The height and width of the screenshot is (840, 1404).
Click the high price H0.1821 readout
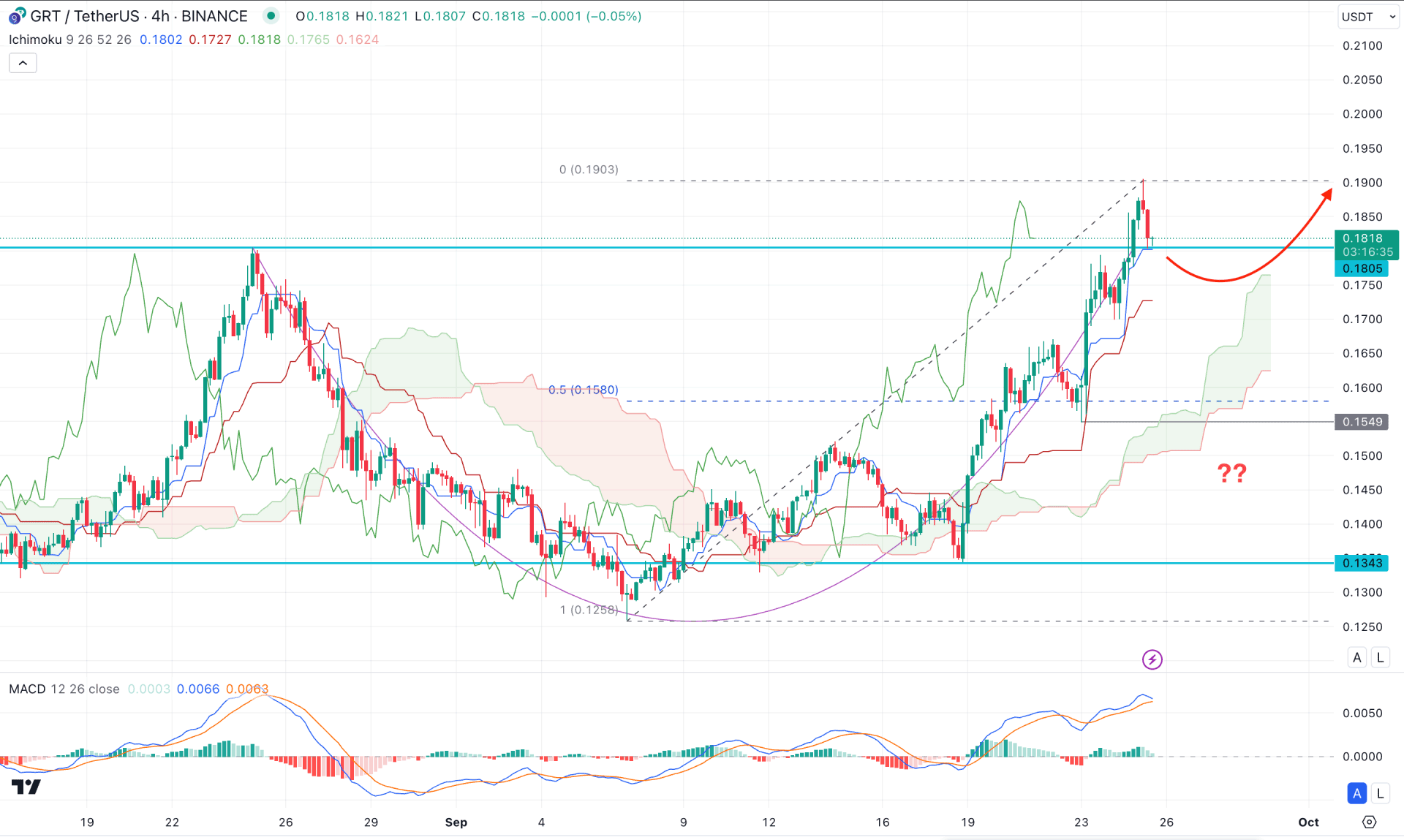382,16
